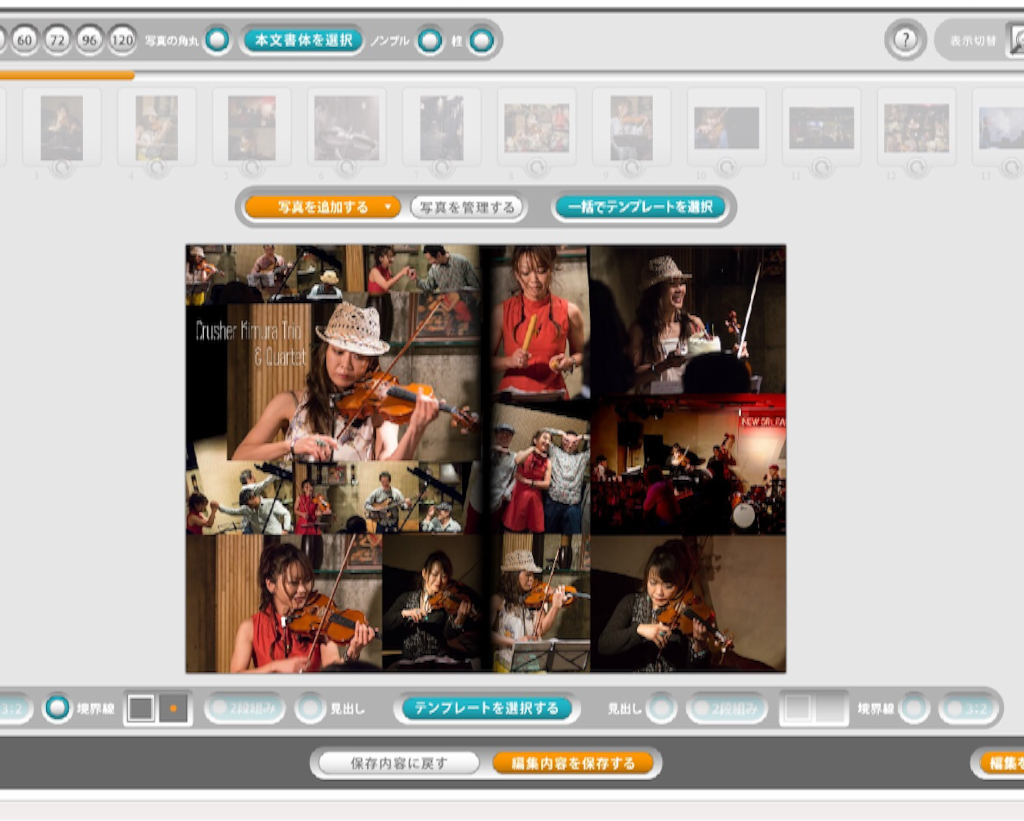
Task: Select page 11 thumbnail
Action: [822, 128]
